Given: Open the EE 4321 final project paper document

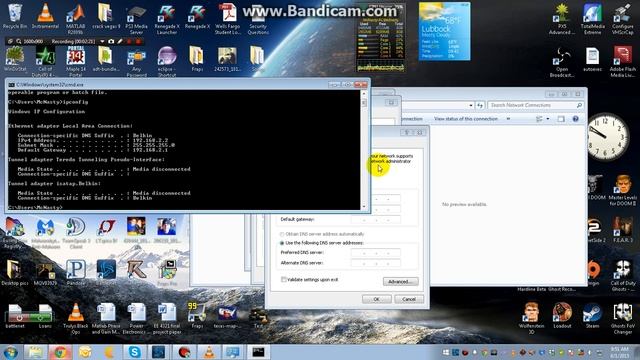Looking at the screenshot, I should [167, 318].
